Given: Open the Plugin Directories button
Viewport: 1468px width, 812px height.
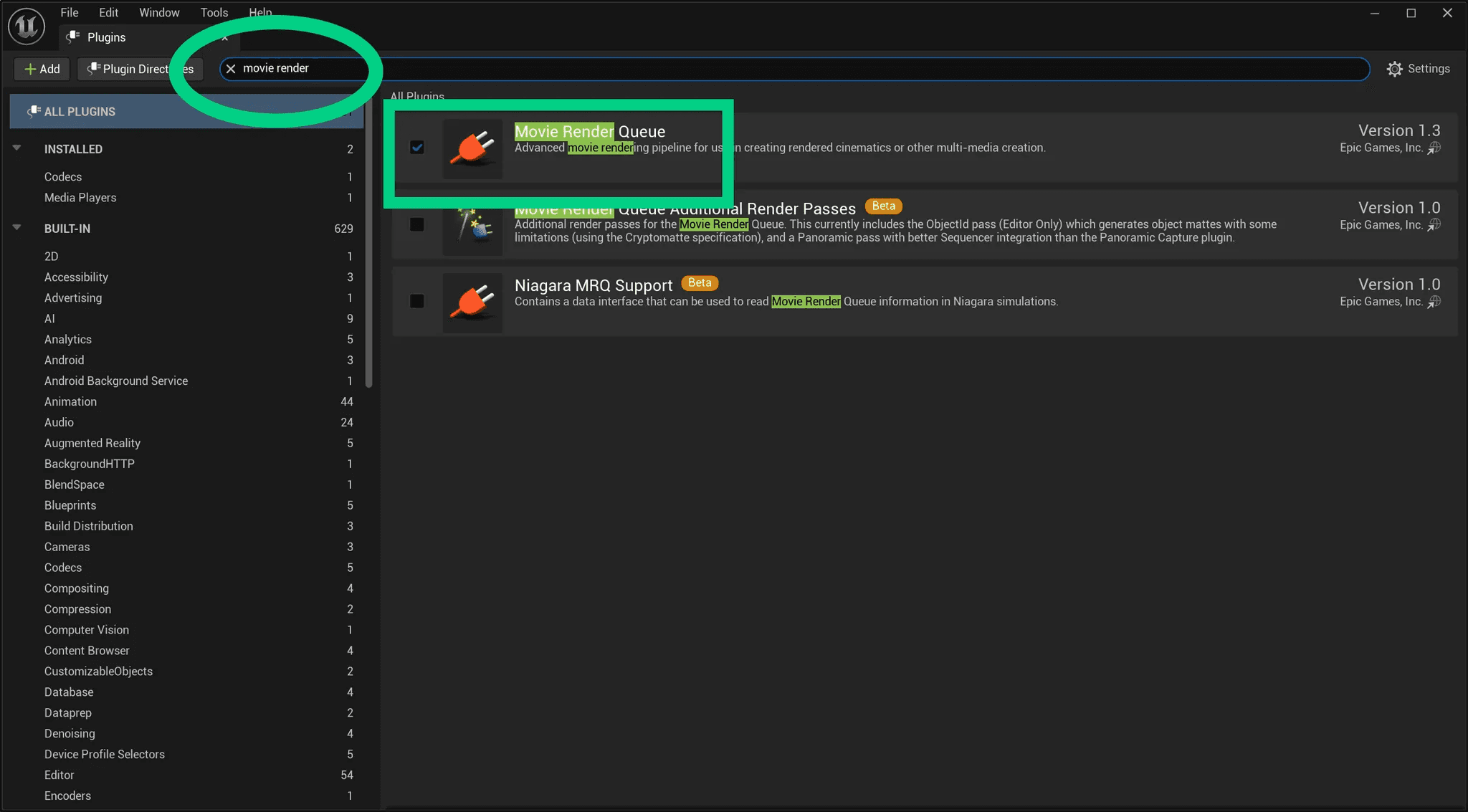Looking at the screenshot, I should (140, 69).
